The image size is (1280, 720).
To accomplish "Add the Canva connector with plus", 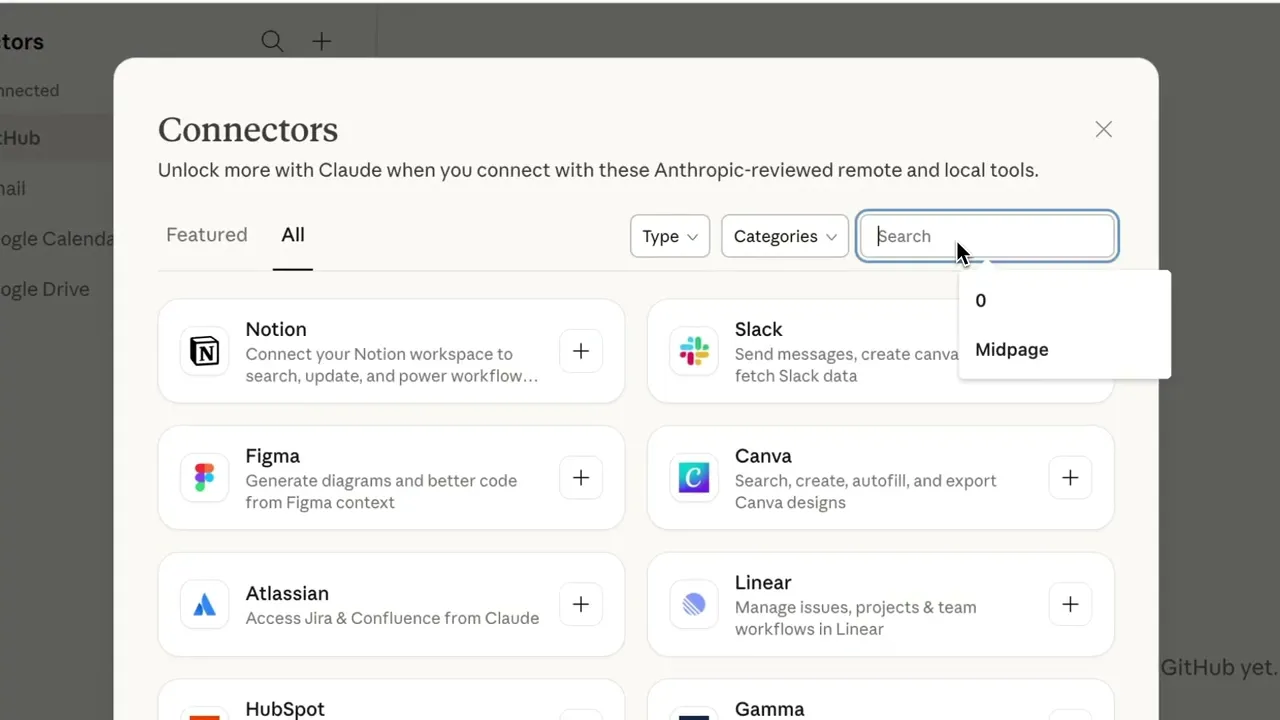I will 1070,478.
